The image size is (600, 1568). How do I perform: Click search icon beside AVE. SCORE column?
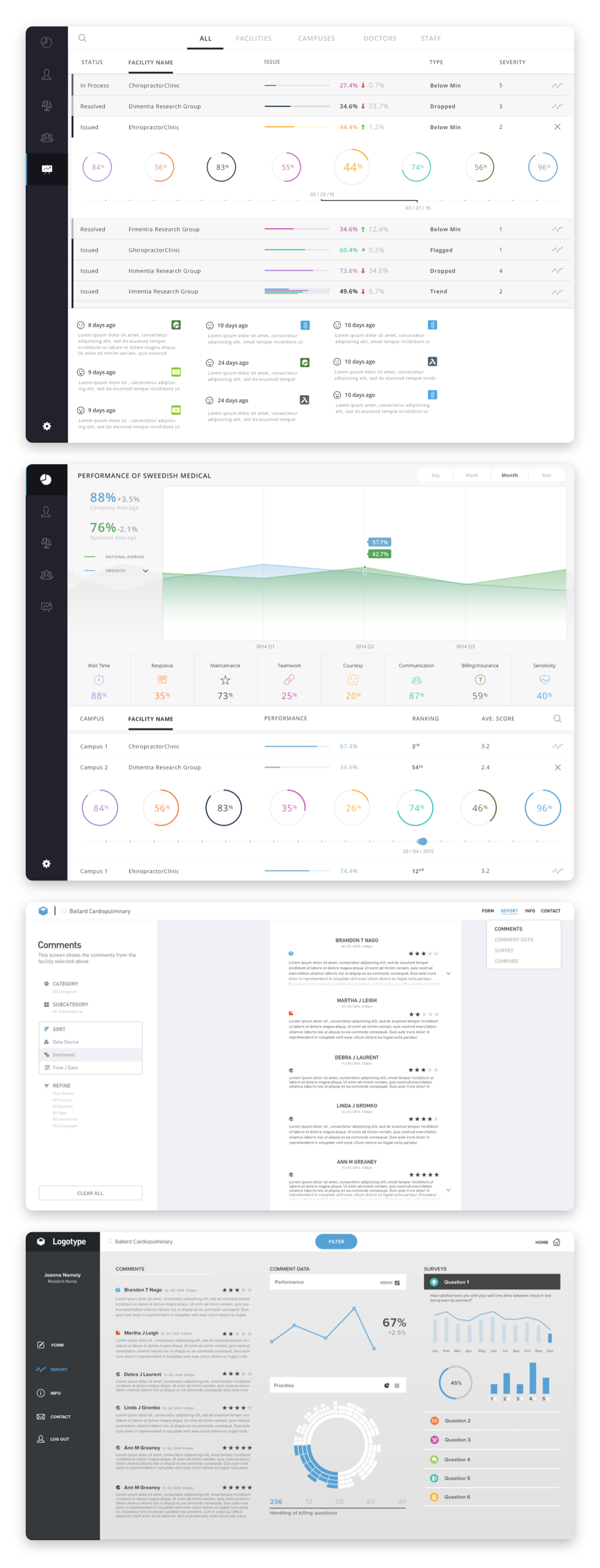coord(557,718)
